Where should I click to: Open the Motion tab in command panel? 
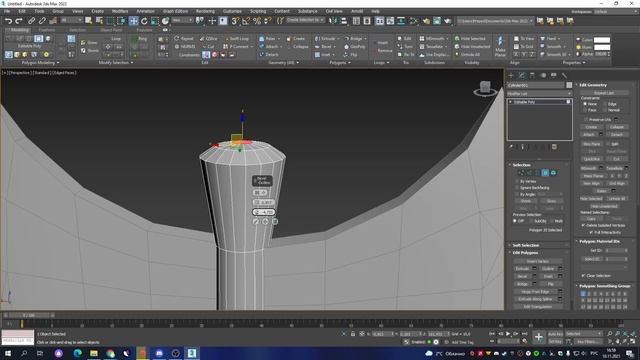(x=543, y=75)
